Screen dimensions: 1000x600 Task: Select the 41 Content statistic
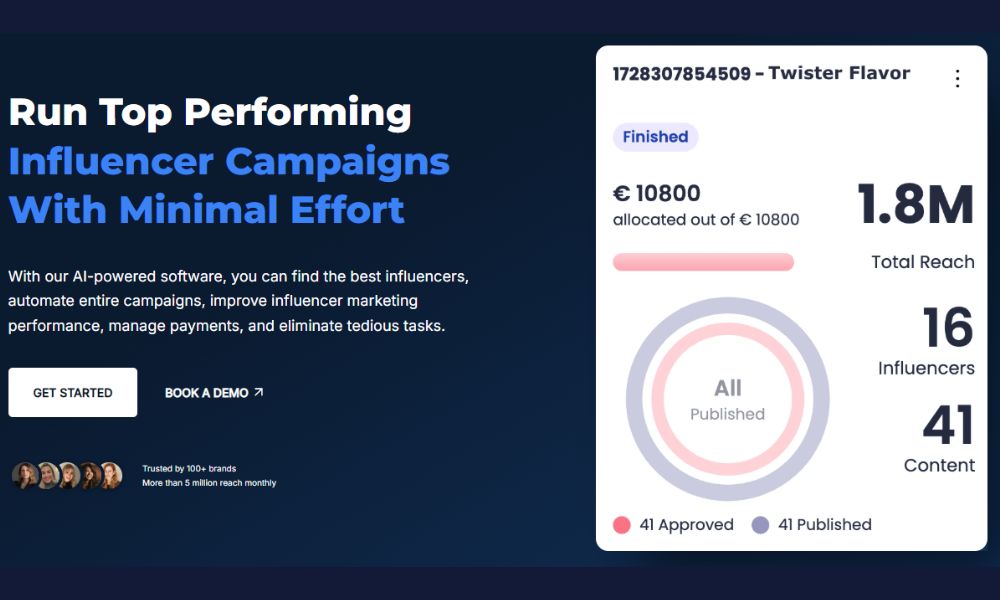click(x=946, y=425)
